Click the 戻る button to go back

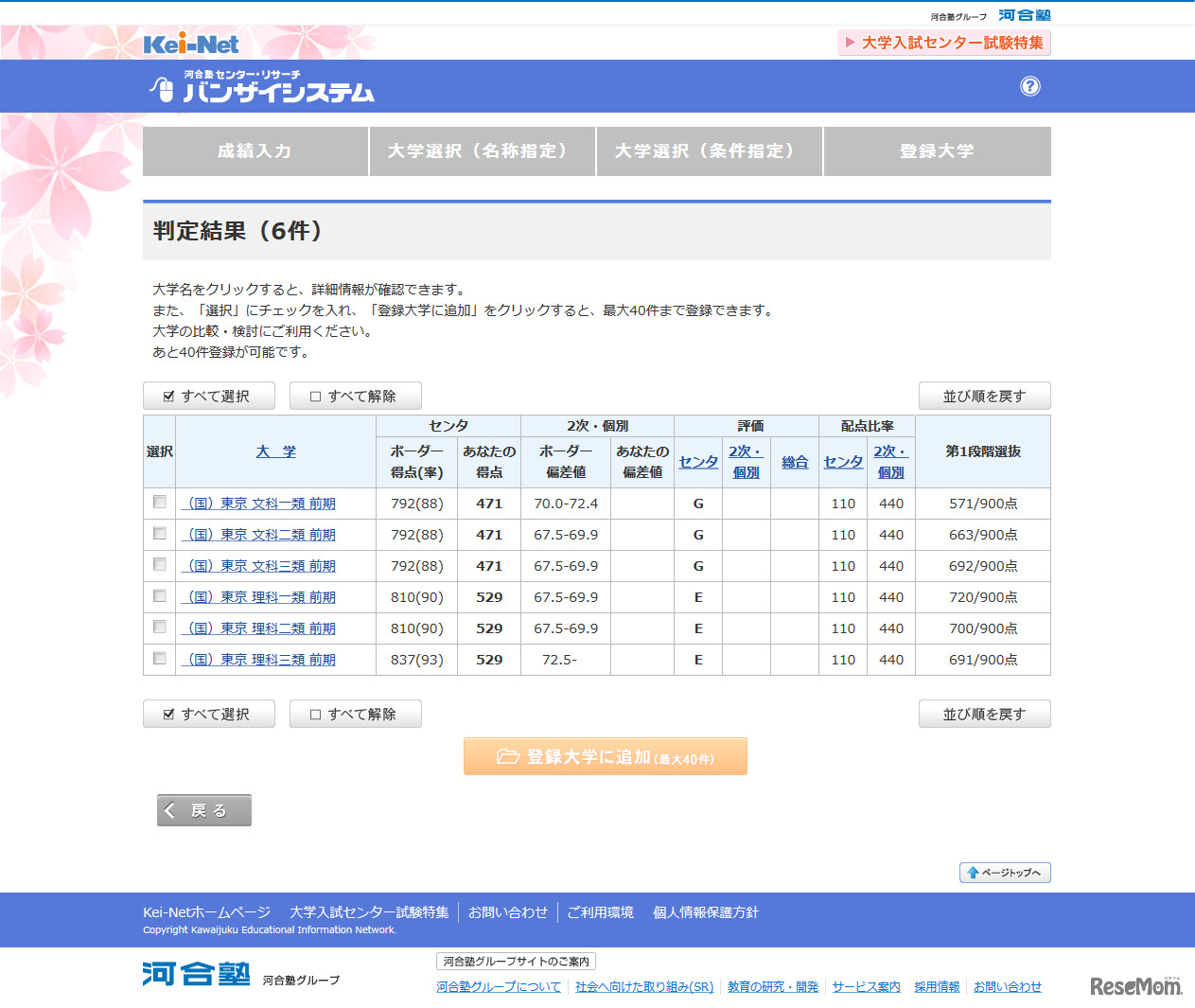coord(203,809)
